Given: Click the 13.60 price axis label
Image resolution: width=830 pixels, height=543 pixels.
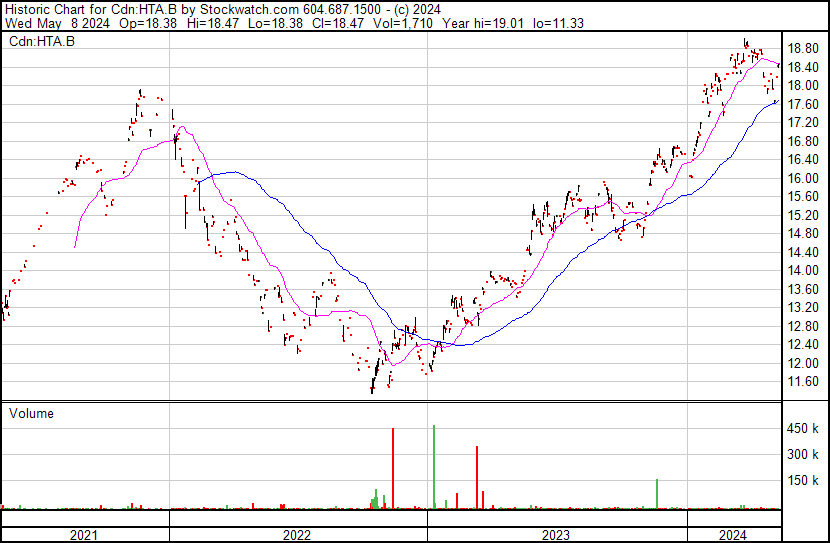Looking at the screenshot, I should pyautogui.click(x=803, y=289).
